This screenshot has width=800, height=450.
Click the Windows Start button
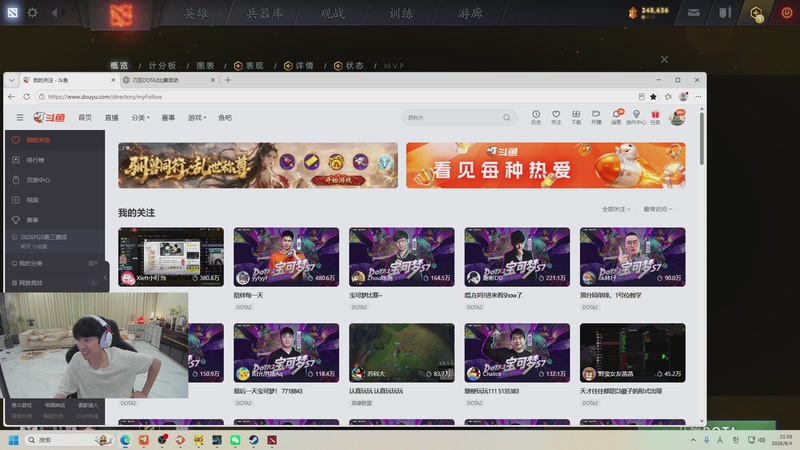click(x=13, y=440)
